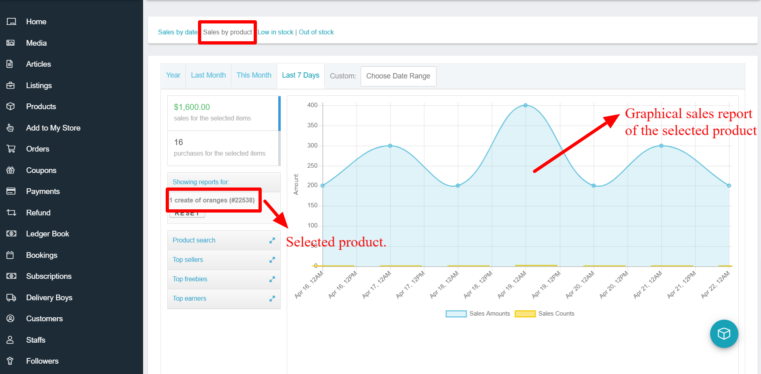
Task: Click the Followers sidebar icon
Action: (11, 361)
